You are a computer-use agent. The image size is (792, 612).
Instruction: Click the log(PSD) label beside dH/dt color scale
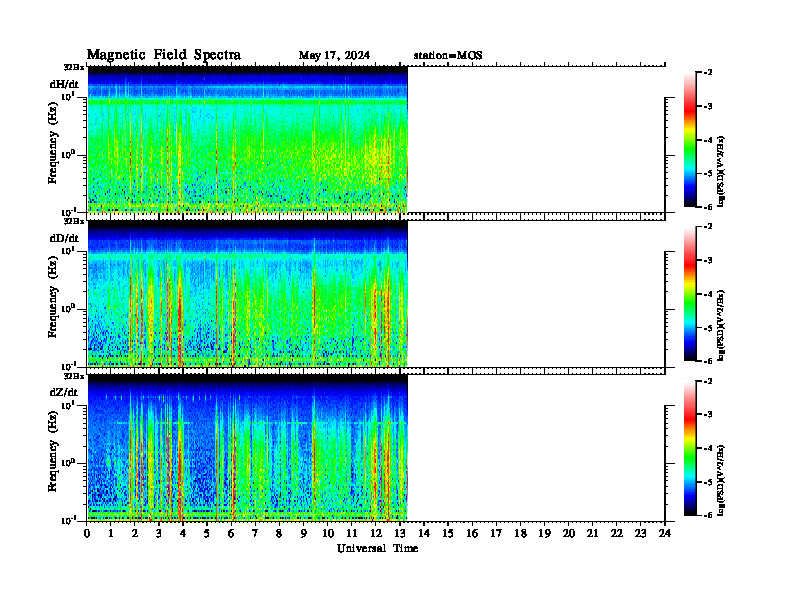point(721,172)
